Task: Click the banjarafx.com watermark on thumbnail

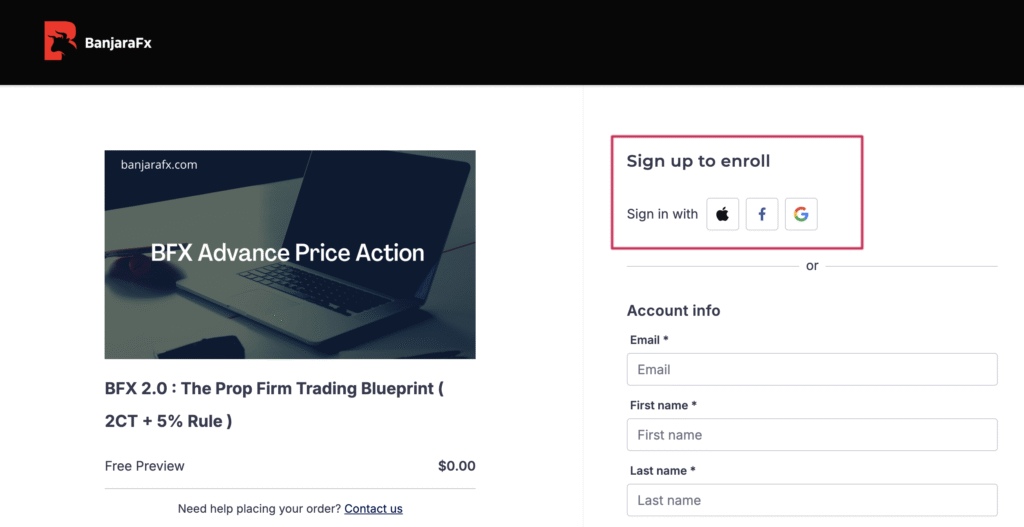Action: [159, 164]
